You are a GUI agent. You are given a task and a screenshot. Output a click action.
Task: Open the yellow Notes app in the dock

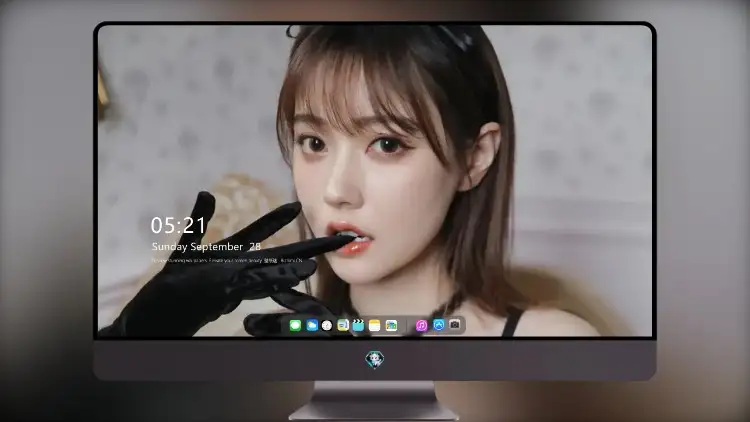click(x=375, y=325)
